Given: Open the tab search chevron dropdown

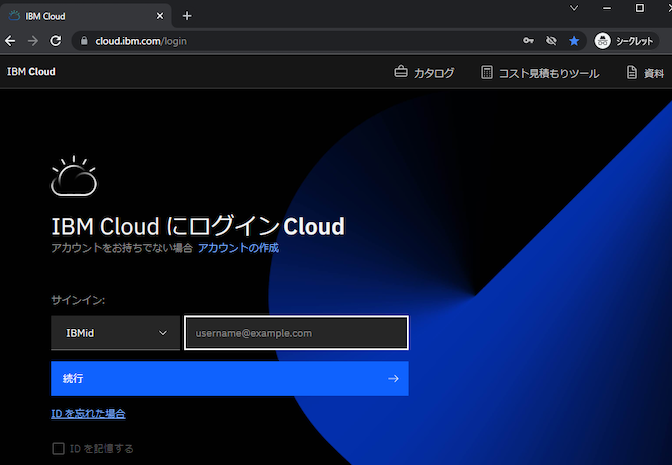Looking at the screenshot, I should click(573, 8).
